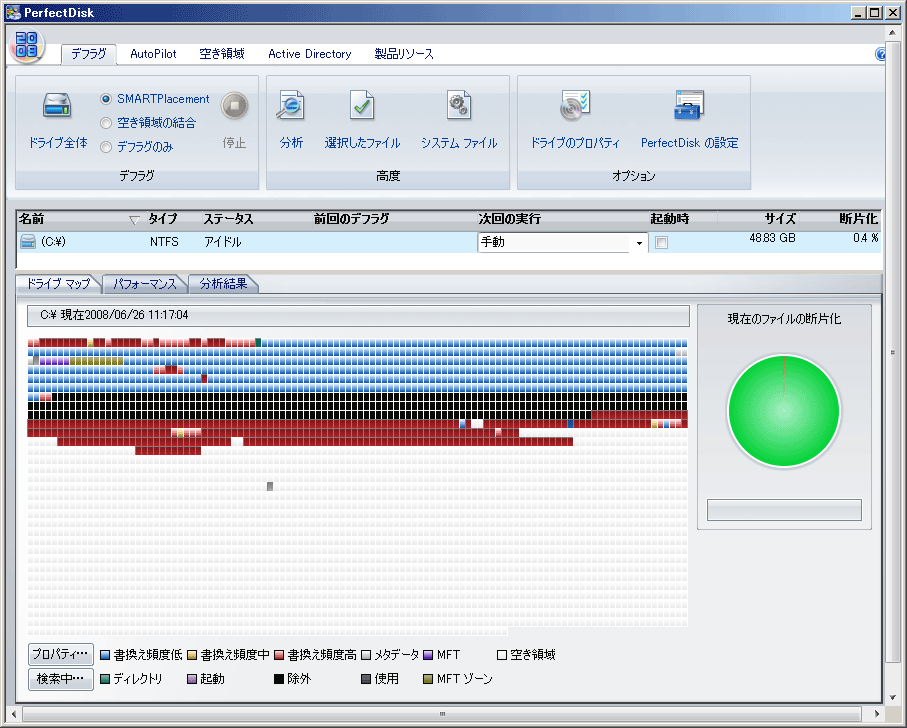This screenshot has width=907, height=728.
Task: Click the Drive-wide defrag (ドライブ全体) icon
Action: (57, 106)
